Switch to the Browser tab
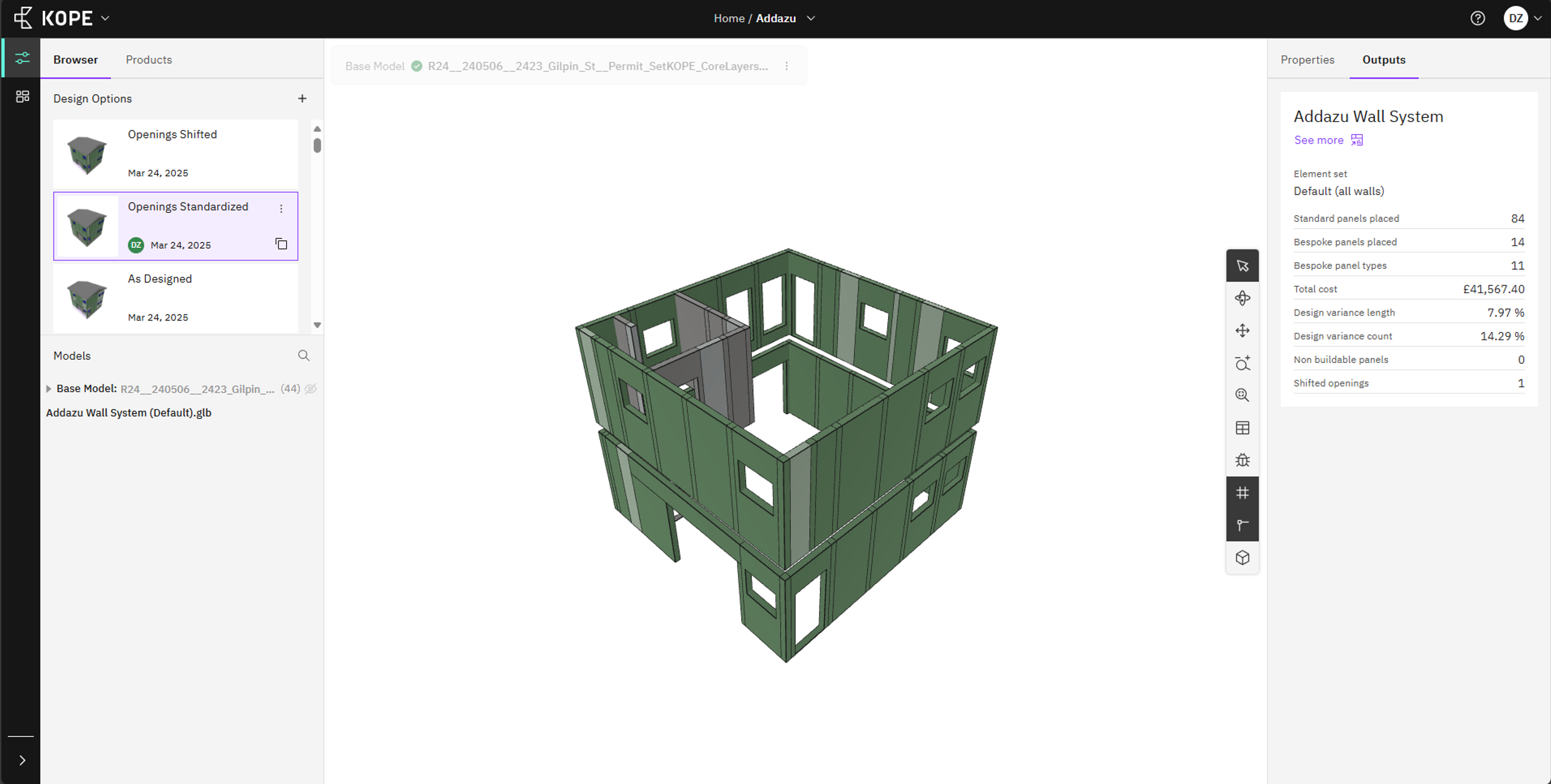Screen dimensions: 1551x784 [x=75, y=60]
